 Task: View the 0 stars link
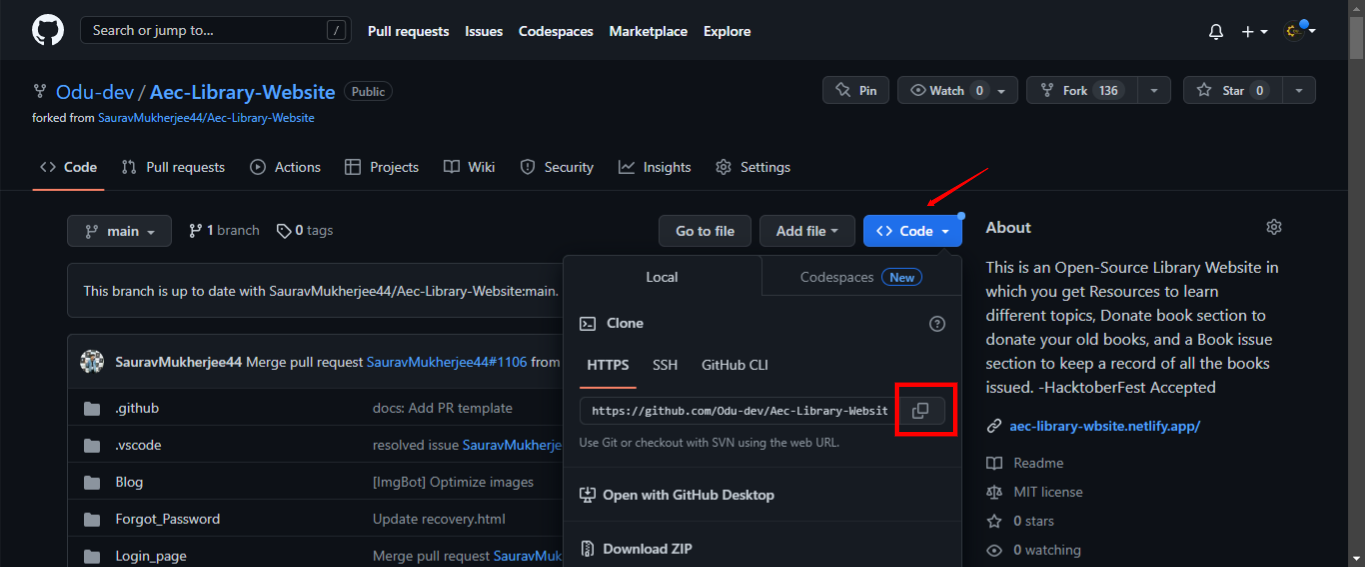pyautogui.click(x=1020, y=521)
